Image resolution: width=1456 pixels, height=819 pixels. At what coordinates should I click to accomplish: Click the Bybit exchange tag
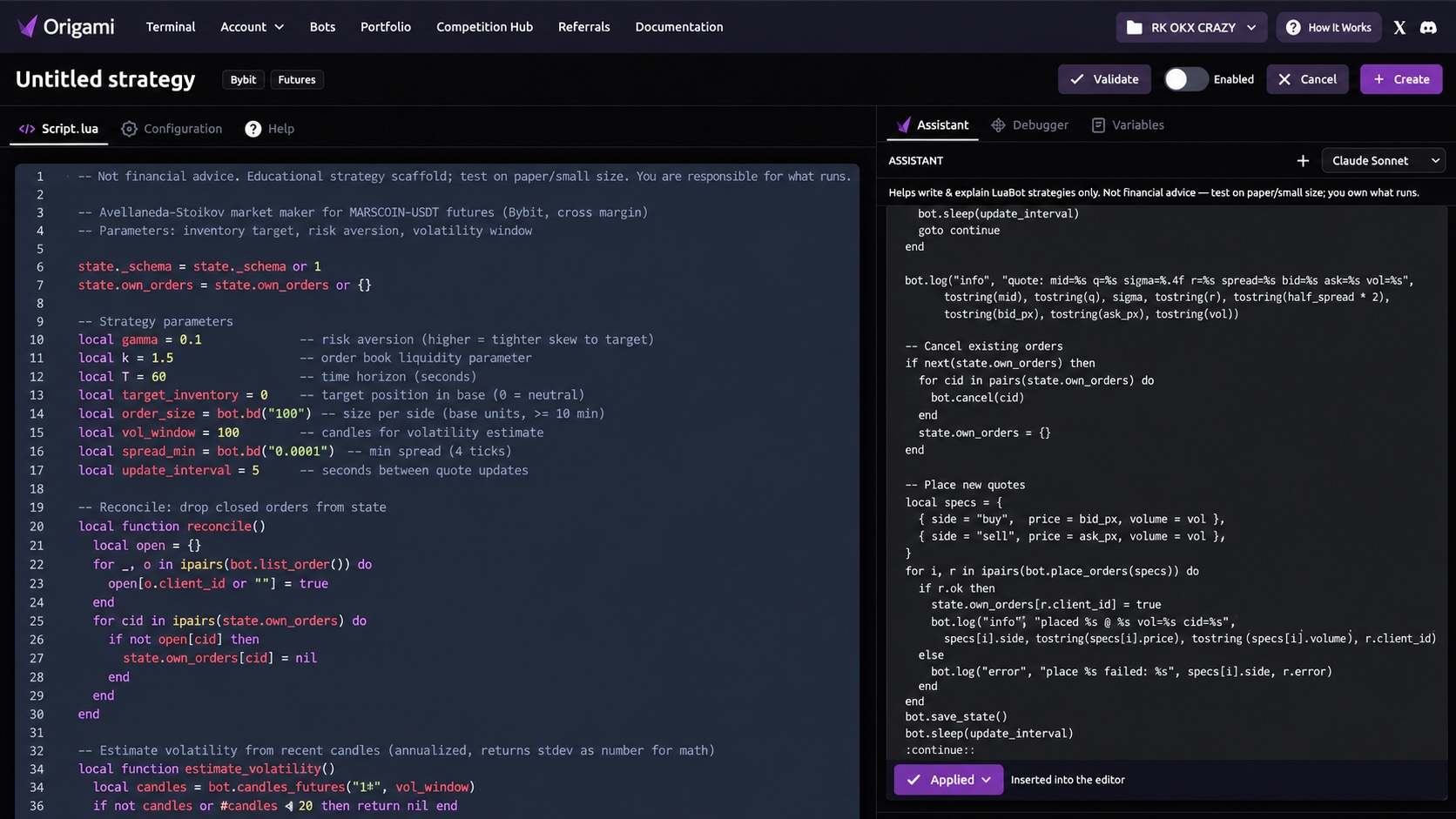(x=243, y=79)
